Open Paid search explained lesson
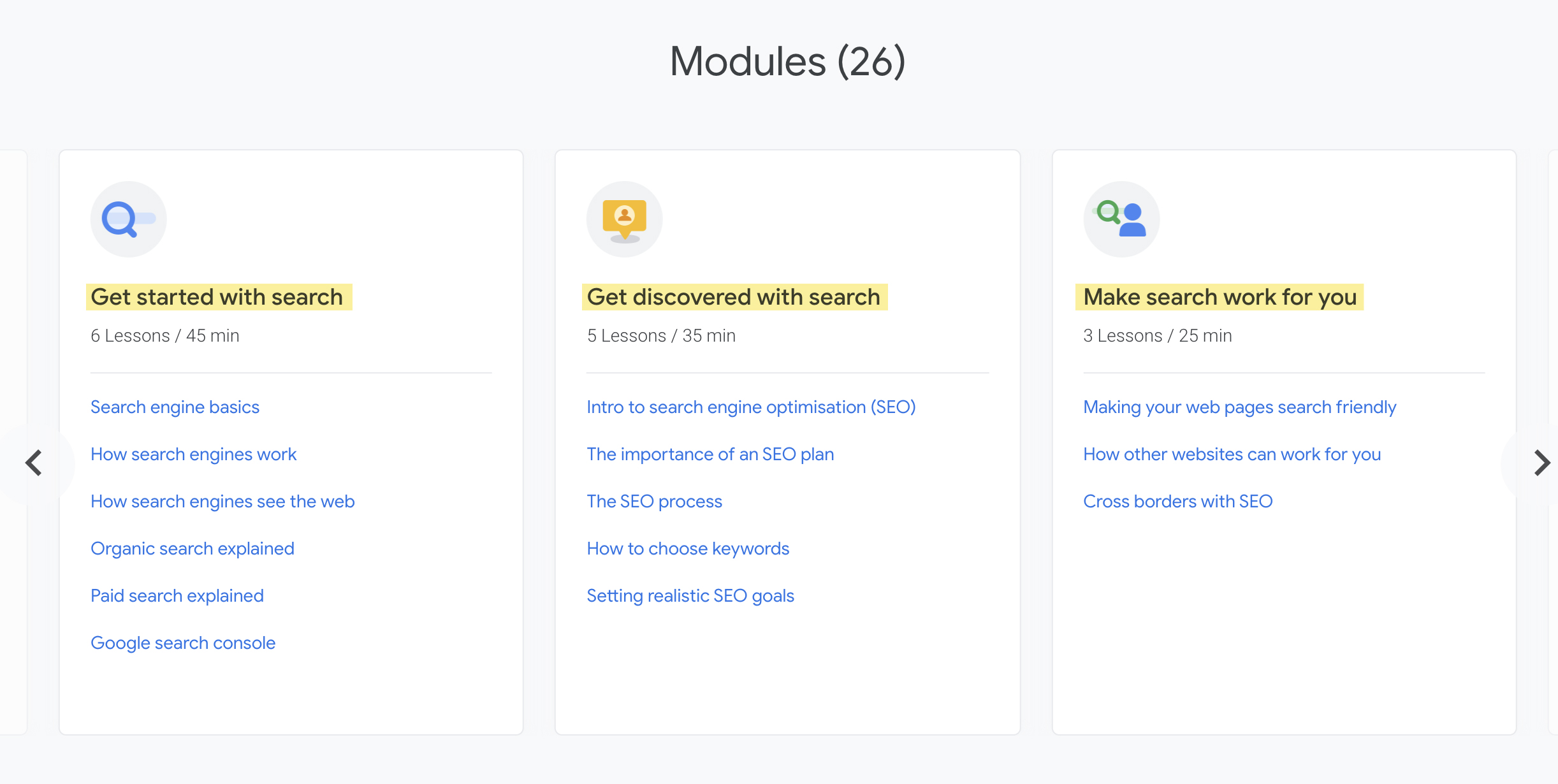The image size is (1558, 784). click(177, 595)
